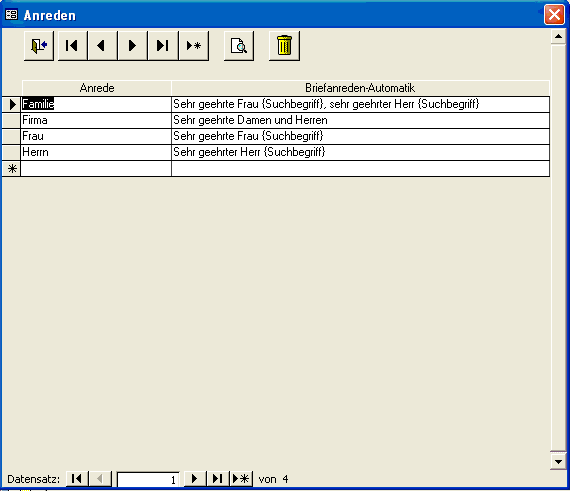Select the new record row marked with asterisk

click(x=11, y=169)
